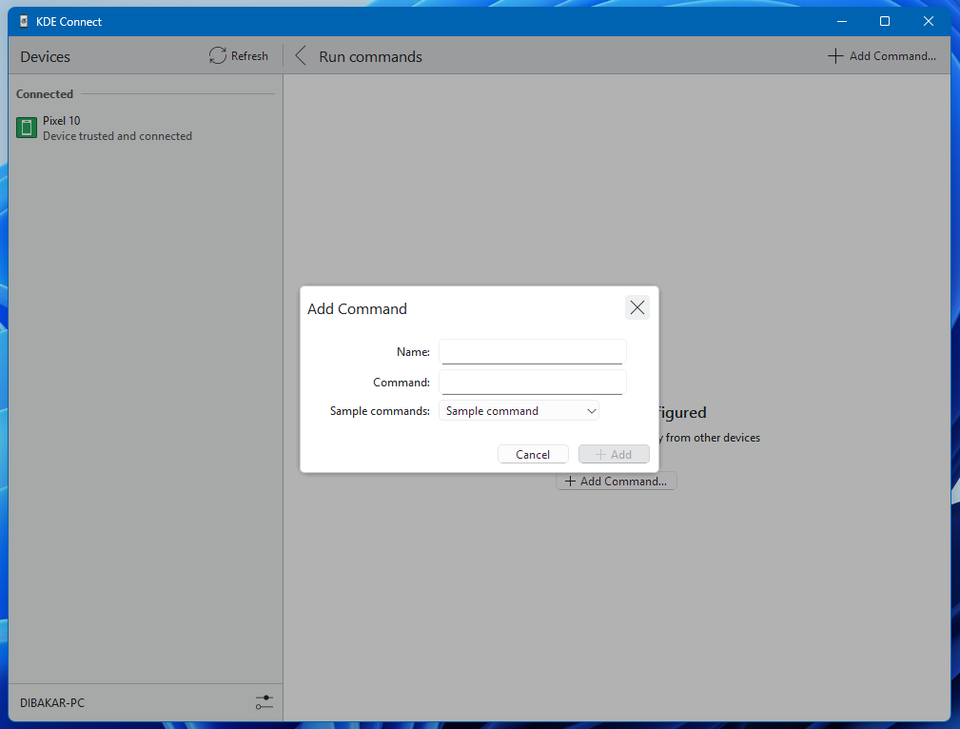The height and width of the screenshot is (729, 960).
Task: Click the plus icon on the center Add Command button
Action: pos(570,481)
